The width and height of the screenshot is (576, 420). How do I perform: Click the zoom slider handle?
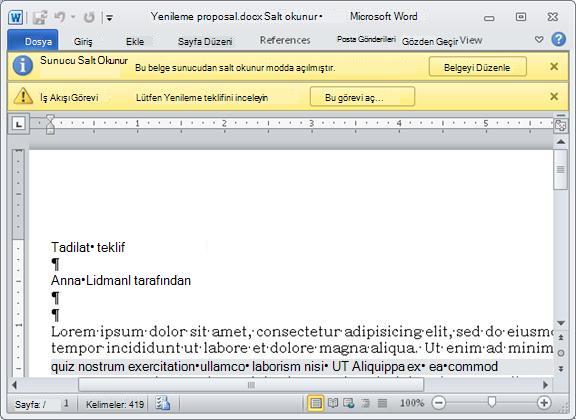point(492,402)
